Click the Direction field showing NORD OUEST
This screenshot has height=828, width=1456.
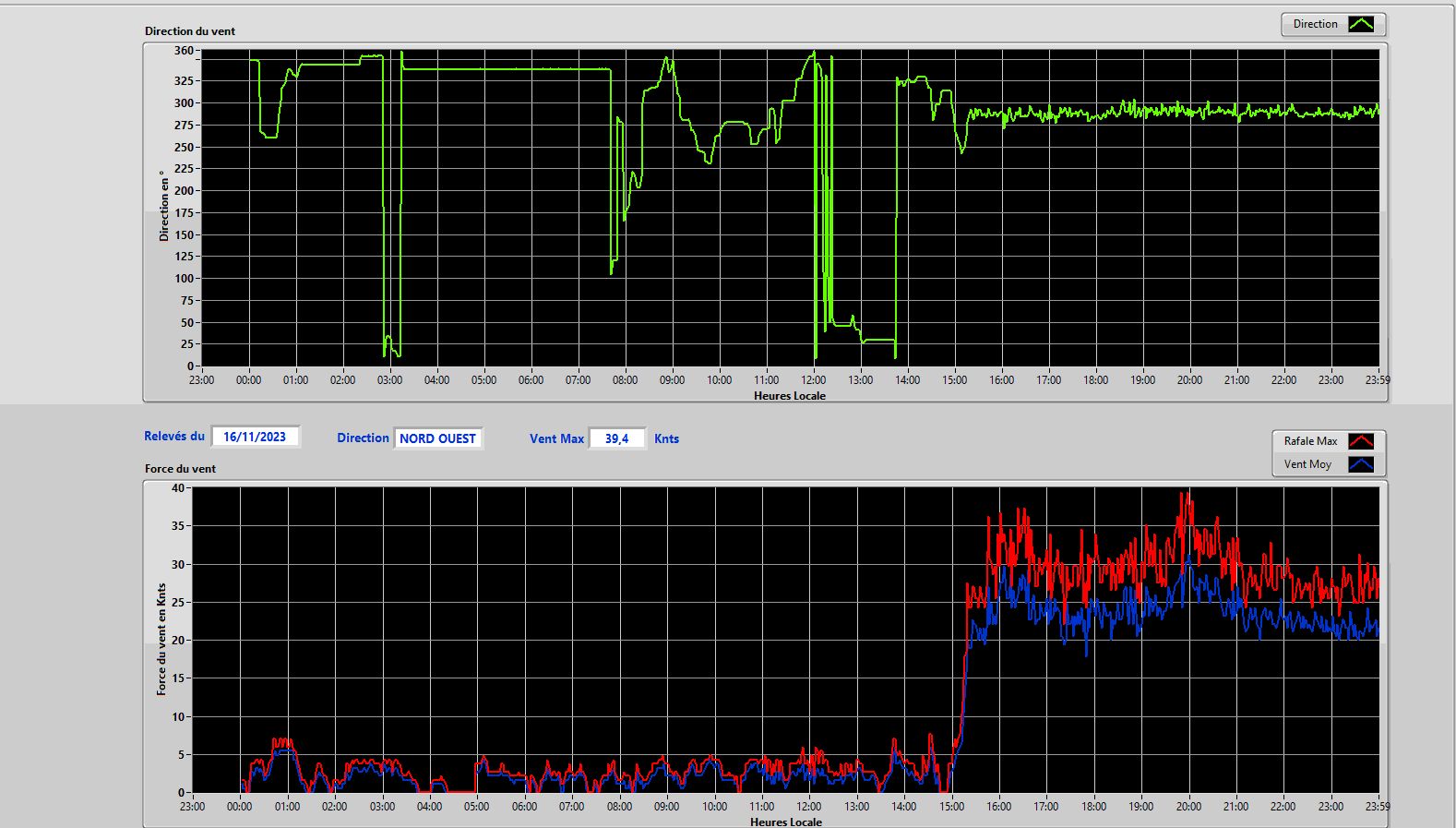(x=438, y=438)
